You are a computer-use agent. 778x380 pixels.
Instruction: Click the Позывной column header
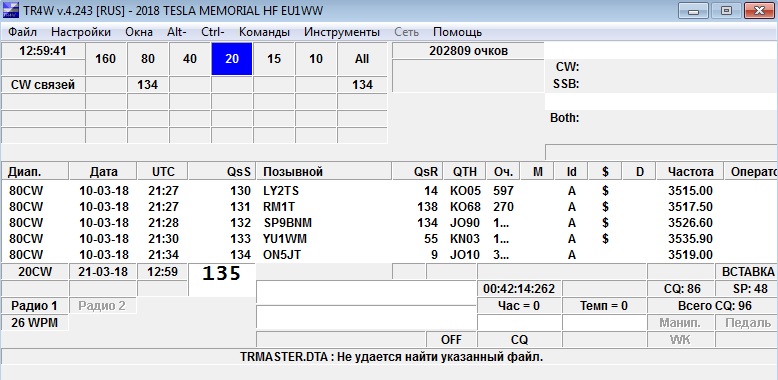[324, 172]
